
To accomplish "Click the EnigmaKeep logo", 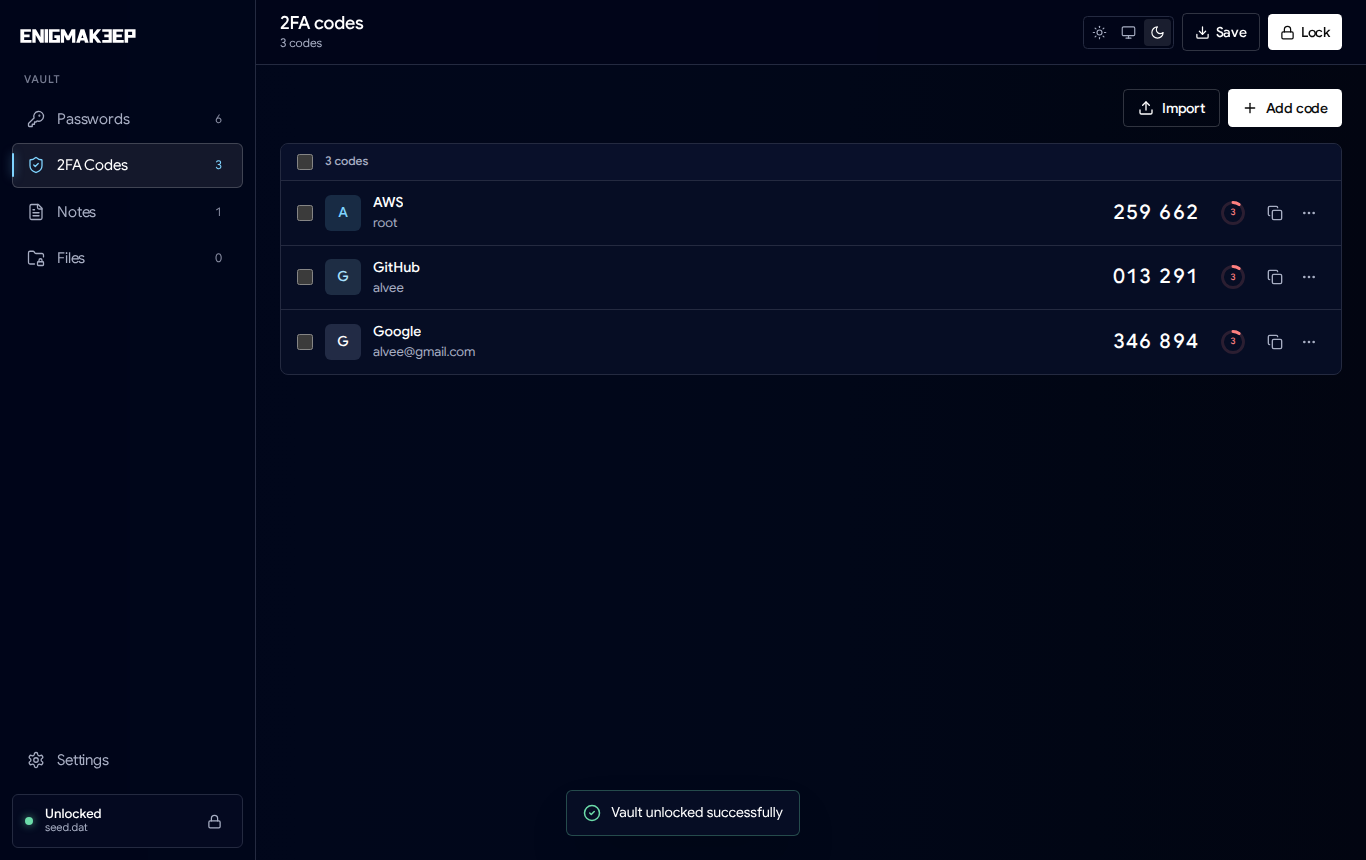I will pos(78,36).
